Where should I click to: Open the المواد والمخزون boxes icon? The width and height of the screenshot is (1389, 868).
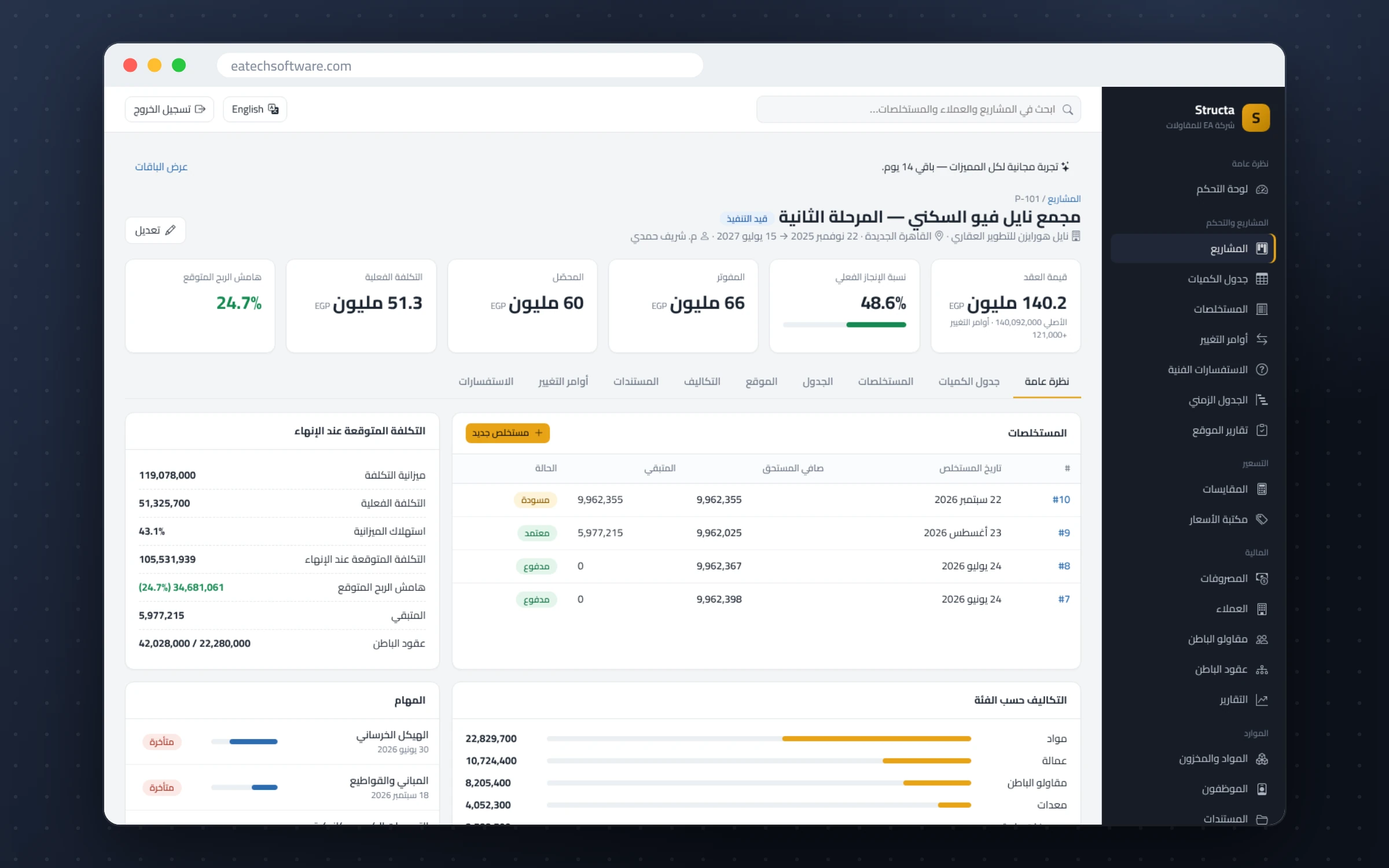coord(1262,759)
